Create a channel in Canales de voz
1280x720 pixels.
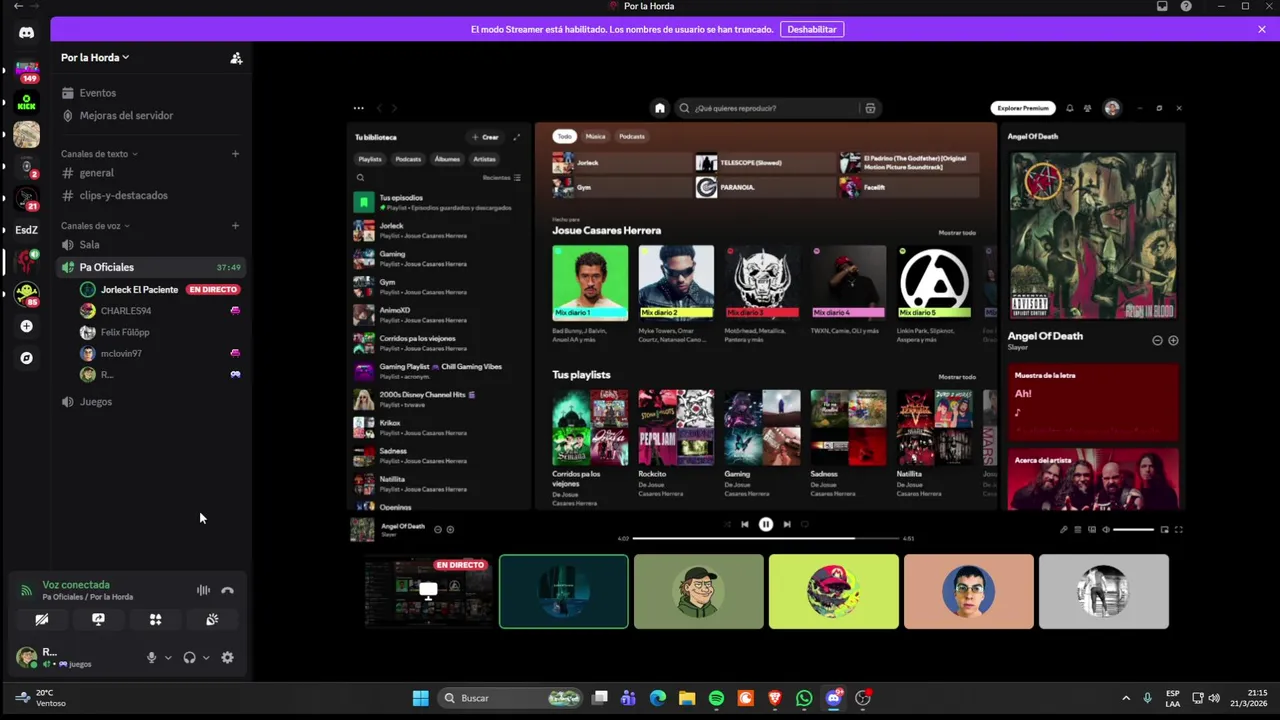(236, 226)
